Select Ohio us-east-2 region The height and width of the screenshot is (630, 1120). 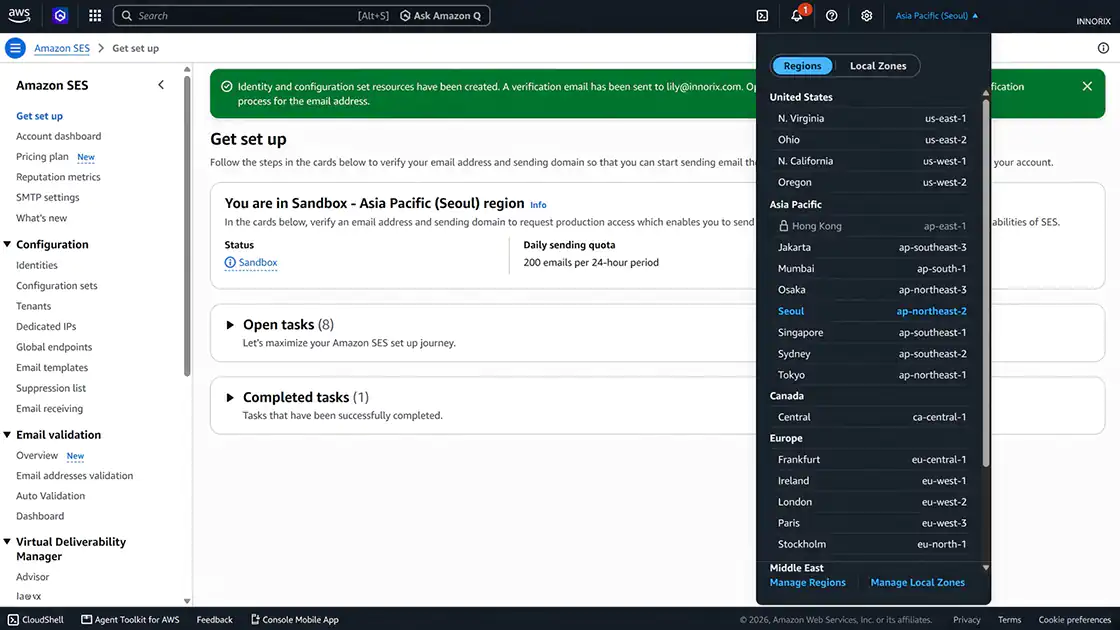point(871,140)
